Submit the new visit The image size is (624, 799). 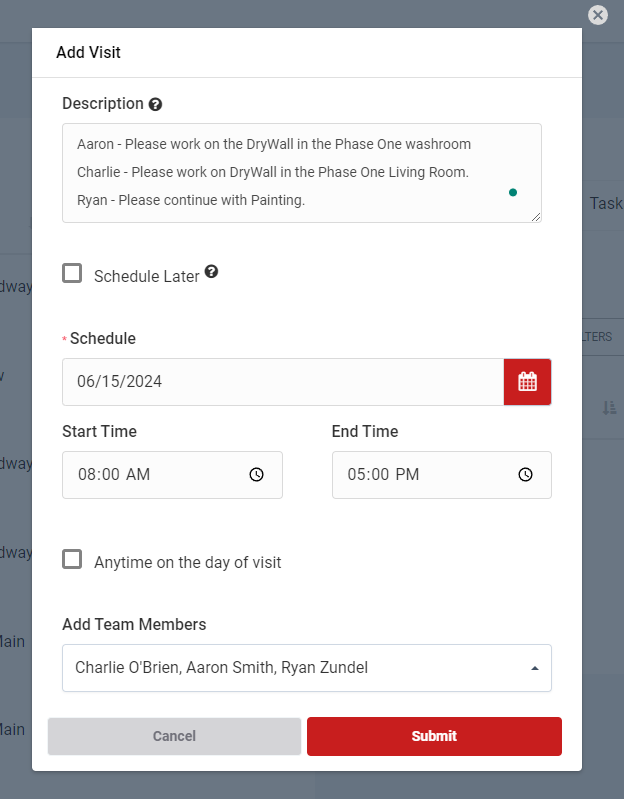(434, 736)
